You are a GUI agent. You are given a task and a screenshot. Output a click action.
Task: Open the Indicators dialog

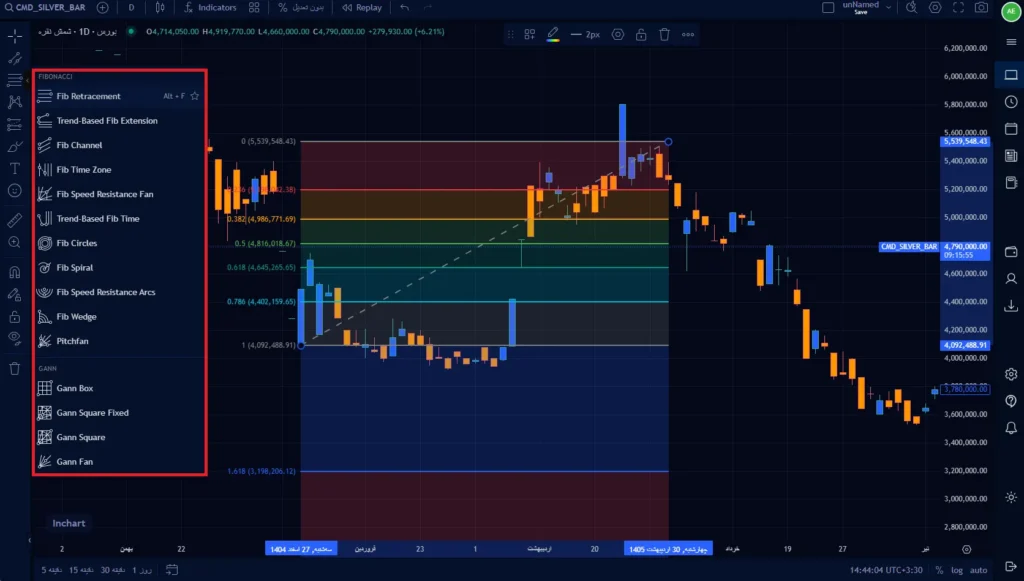click(x=210, y=8)
